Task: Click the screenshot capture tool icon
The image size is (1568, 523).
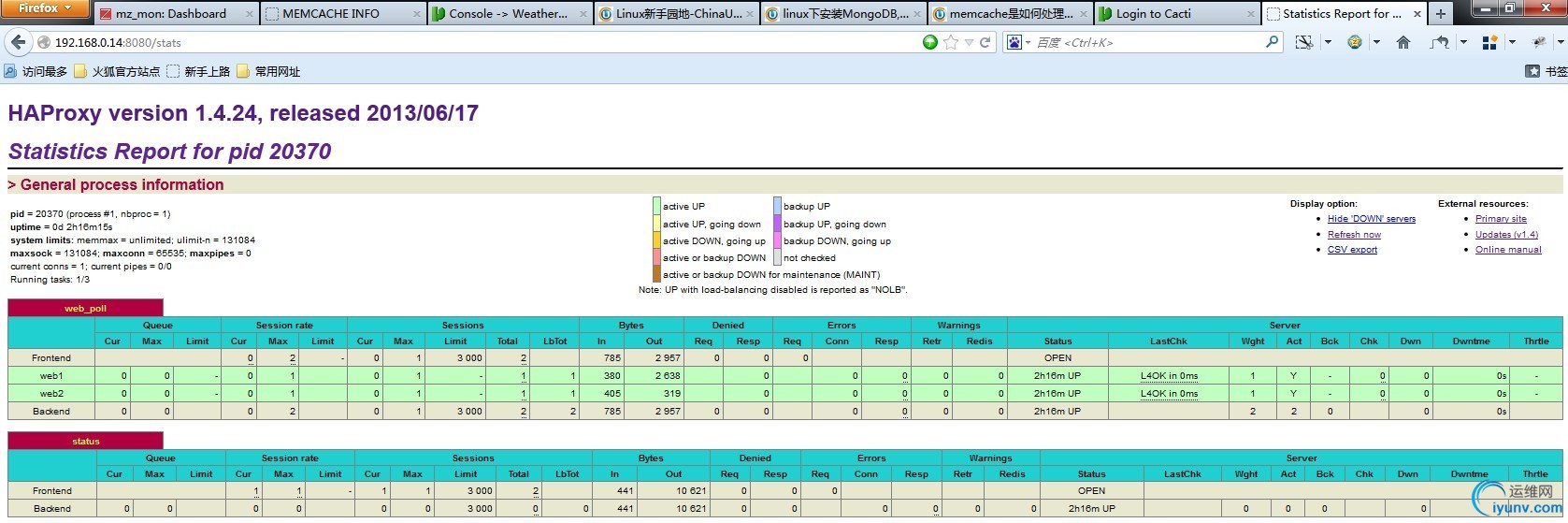Action: 1303,42
